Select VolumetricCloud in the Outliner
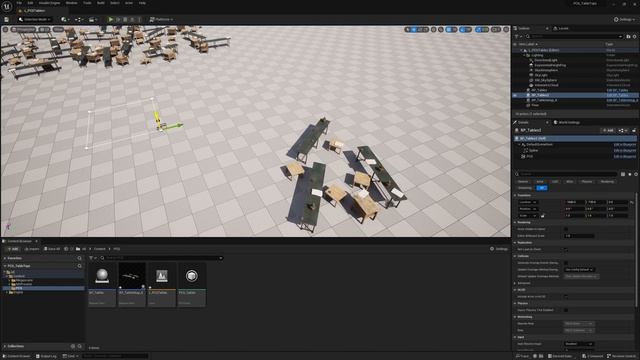Image resolution: width=640 pixels, height=360 pixels. tap(547, 85)
